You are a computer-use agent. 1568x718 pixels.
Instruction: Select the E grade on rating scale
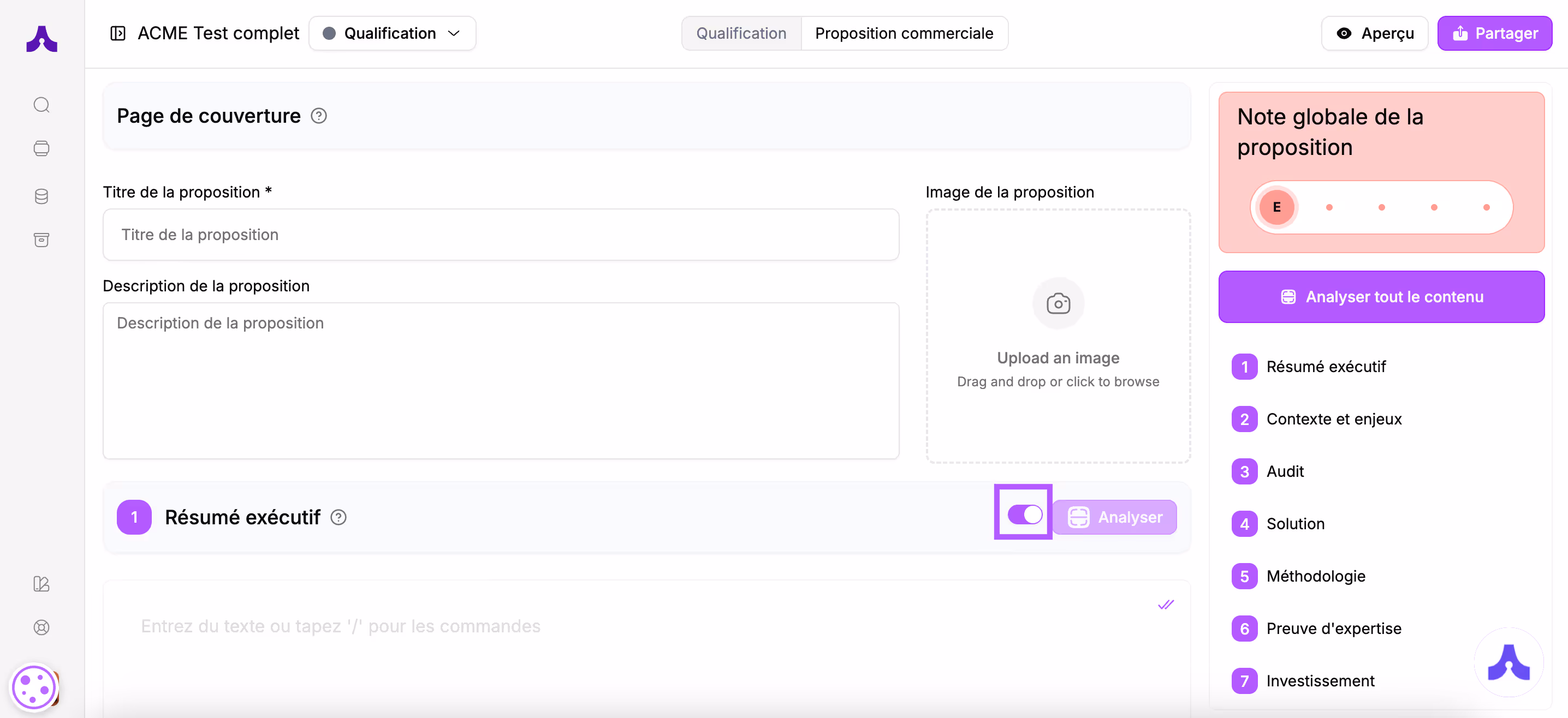click(x=1276, y=207)
